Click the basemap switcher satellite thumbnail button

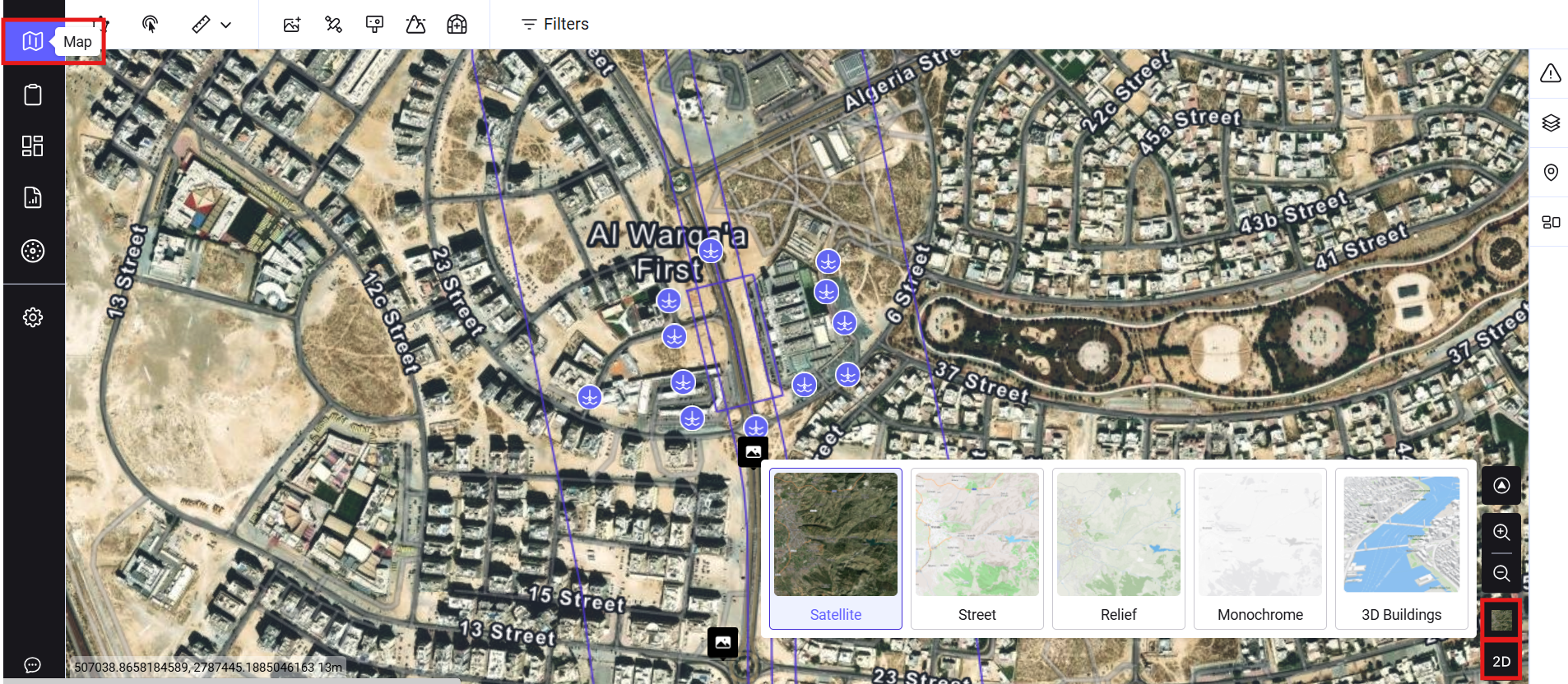coord(1501,620)
